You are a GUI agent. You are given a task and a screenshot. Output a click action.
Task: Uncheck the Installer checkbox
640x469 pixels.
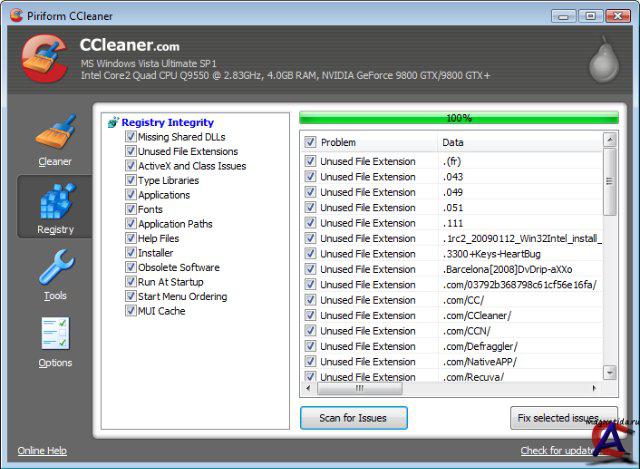tap(130, 252)
